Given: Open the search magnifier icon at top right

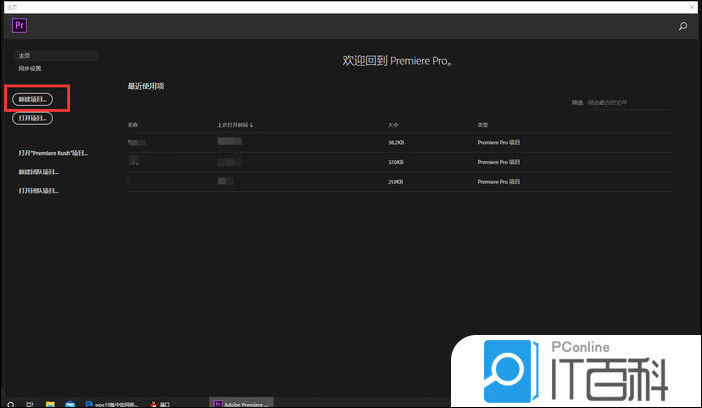Looking at the screenshot, I should (683, 27).
